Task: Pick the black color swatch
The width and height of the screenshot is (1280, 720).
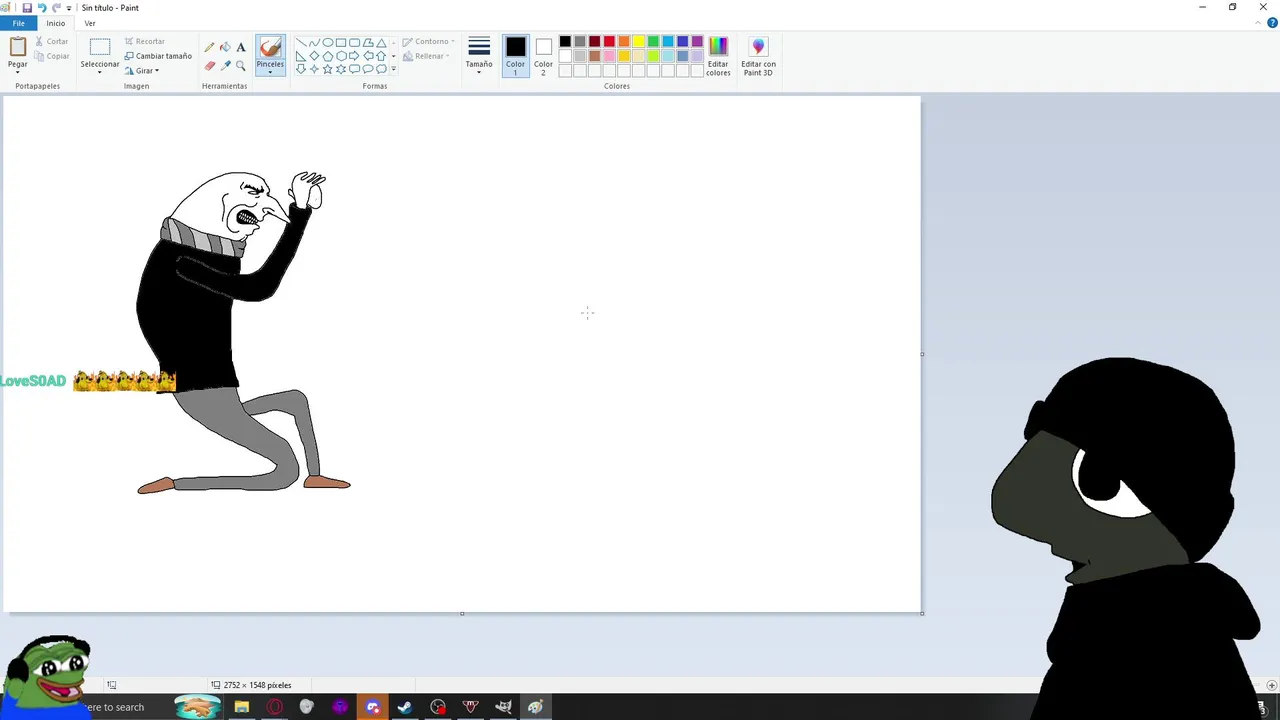Action: pos(565,42)
